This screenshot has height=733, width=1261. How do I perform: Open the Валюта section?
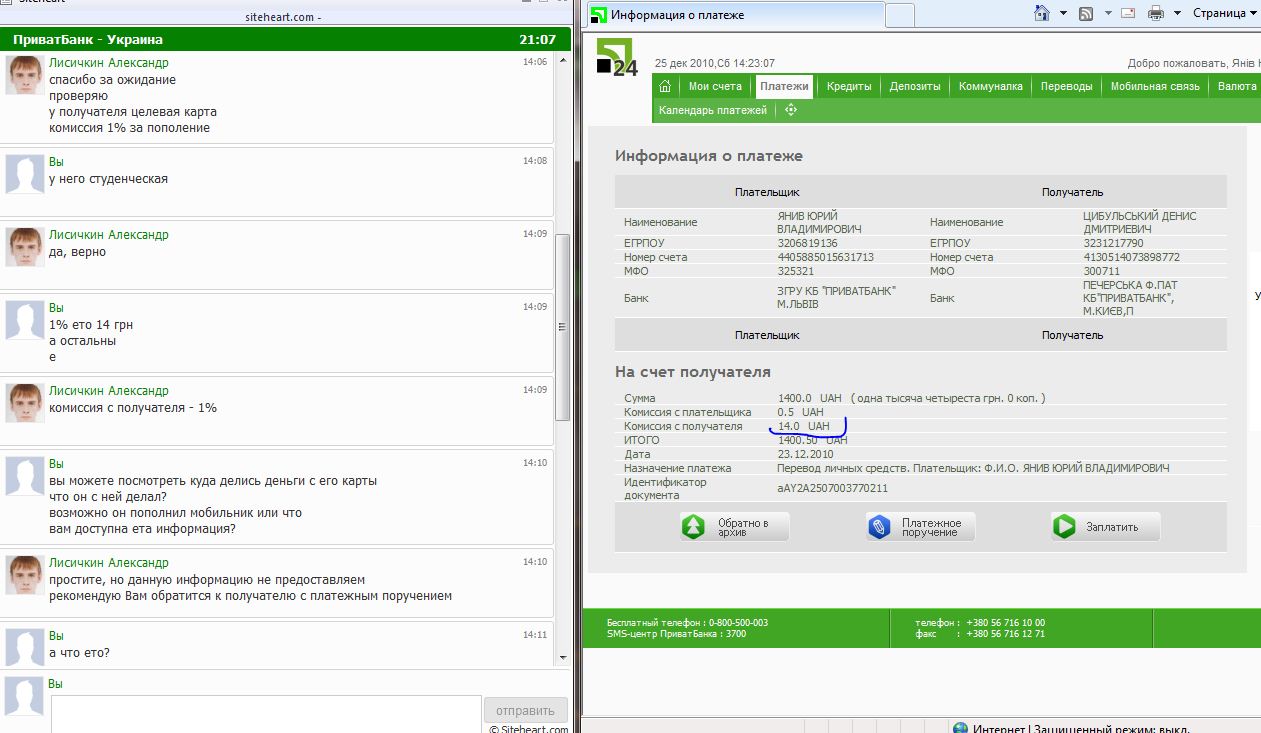tap(1237, 86)
